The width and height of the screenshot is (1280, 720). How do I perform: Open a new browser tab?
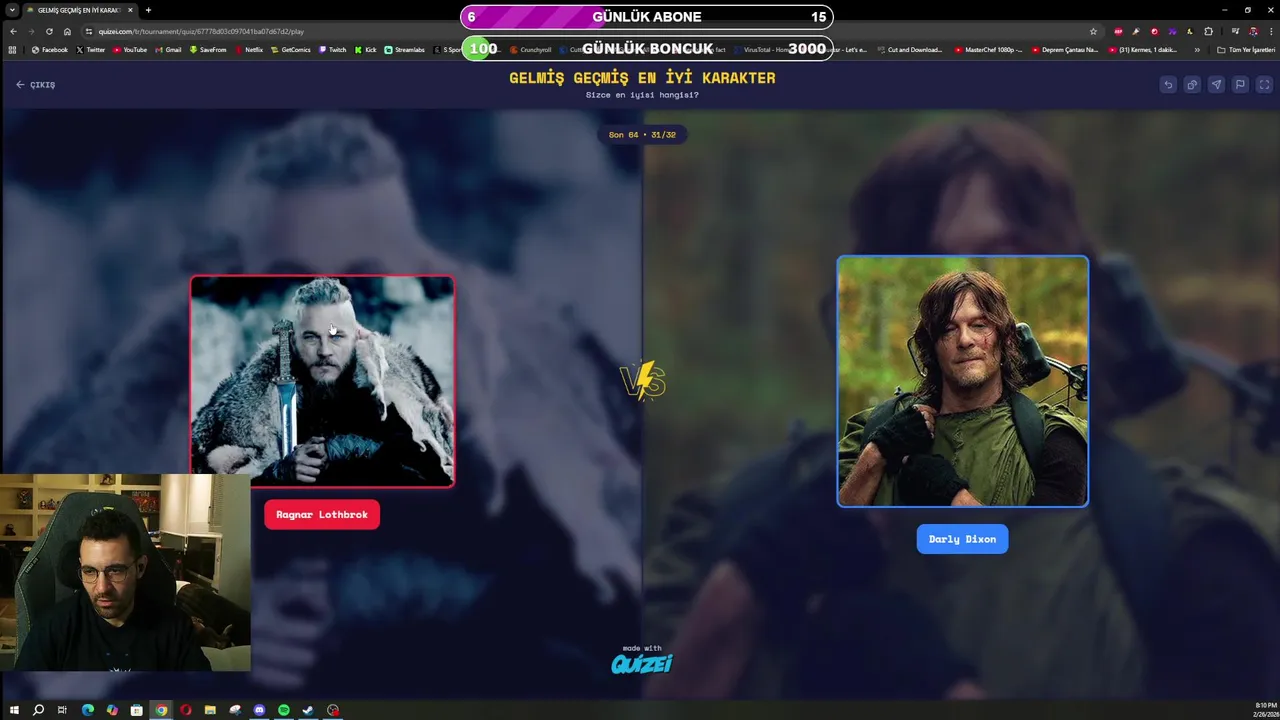coord(148,10)
